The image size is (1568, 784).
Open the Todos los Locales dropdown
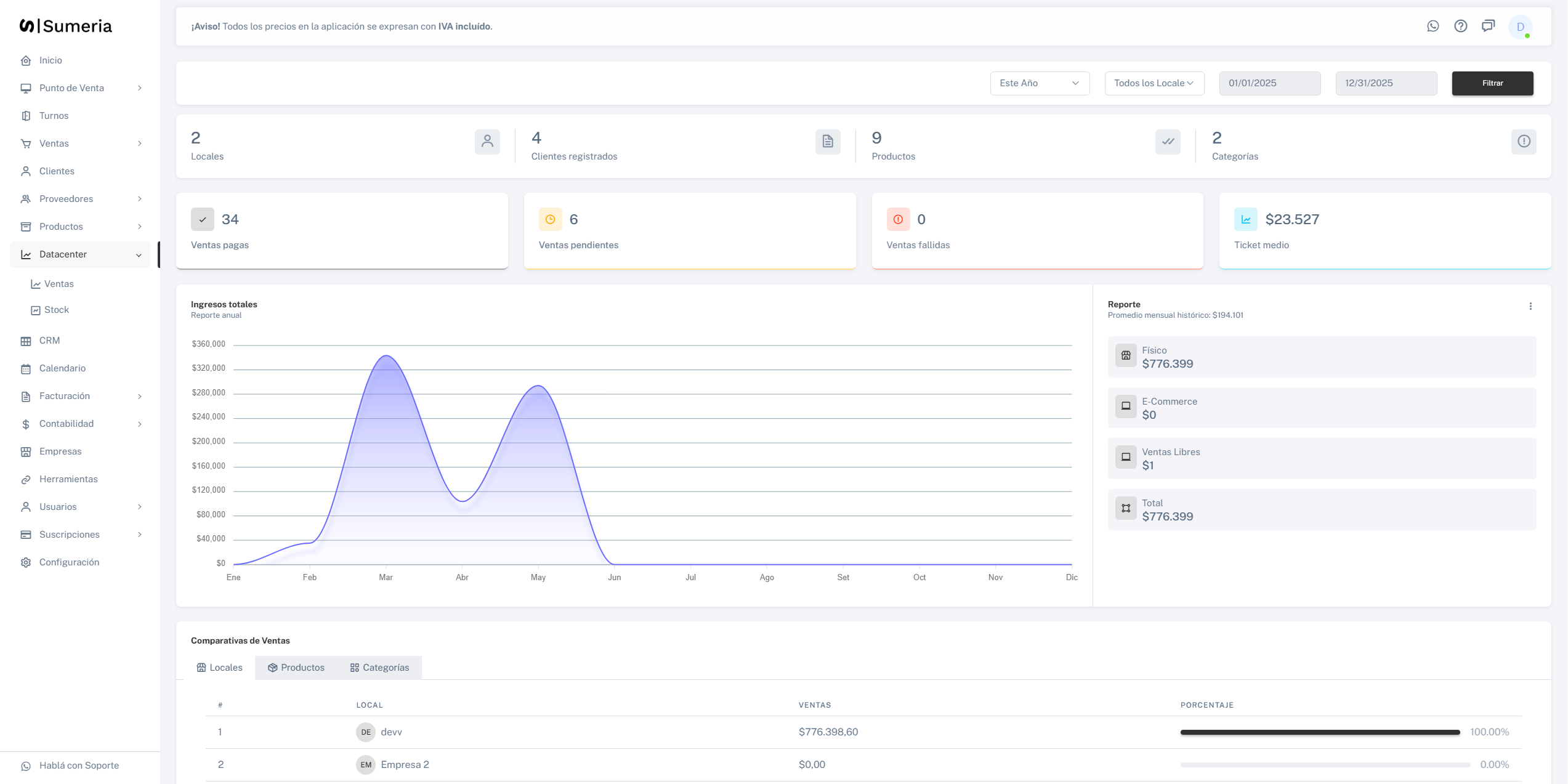[x=1154, y=83]
